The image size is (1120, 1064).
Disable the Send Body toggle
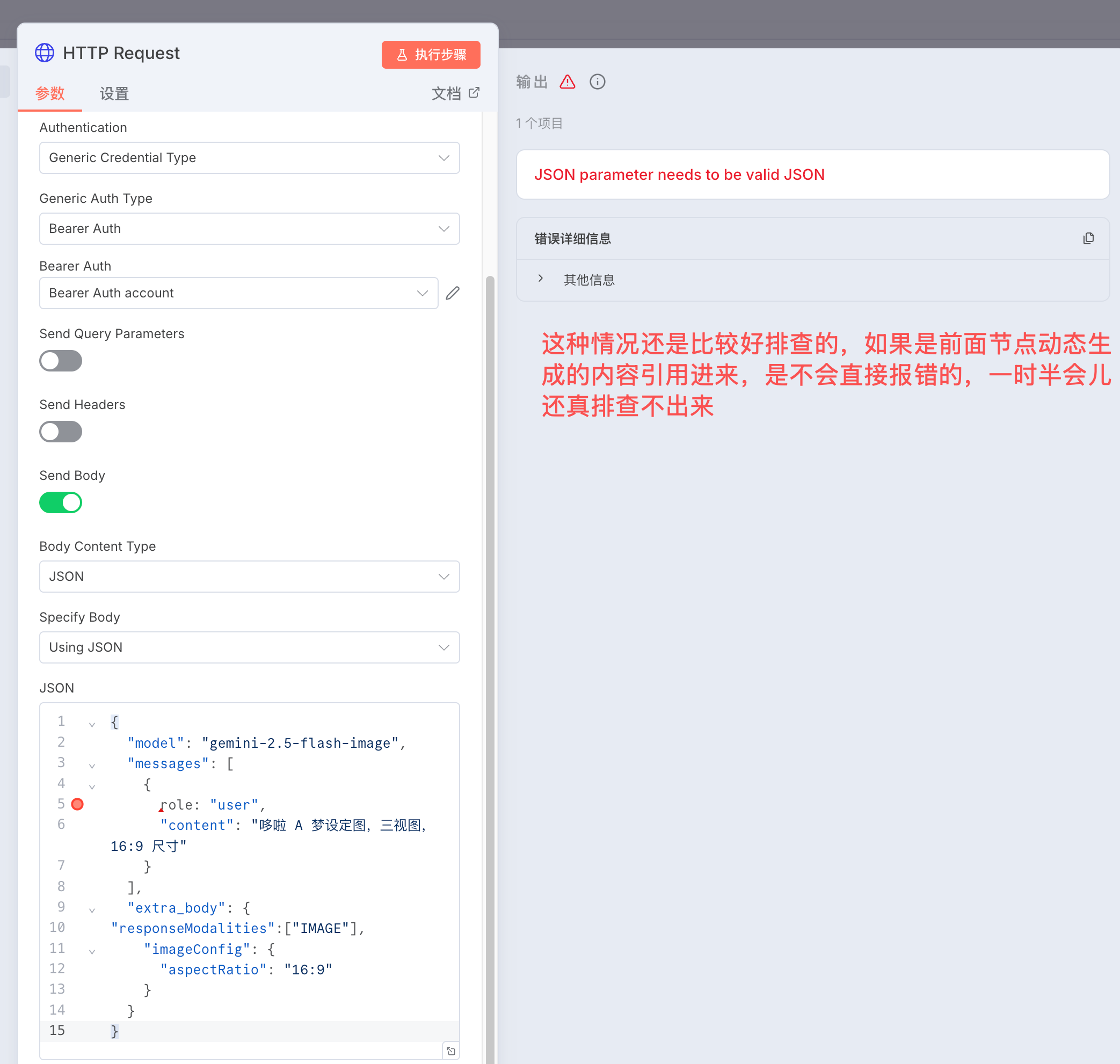61,502
